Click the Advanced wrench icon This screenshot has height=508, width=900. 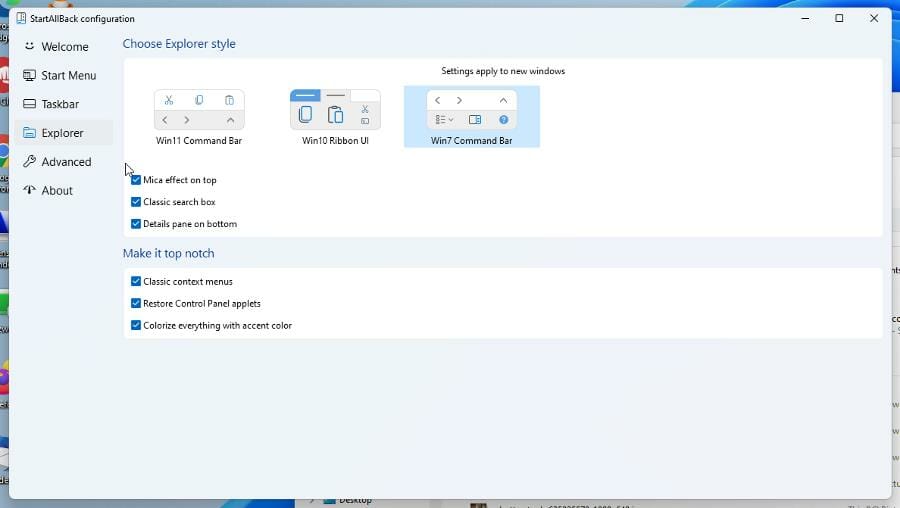[x=29, y=161]
